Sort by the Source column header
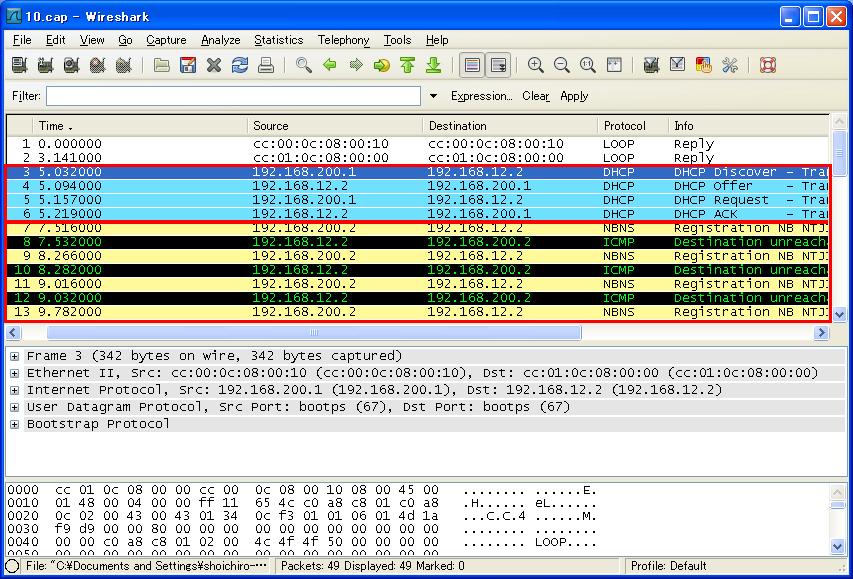 pos(335,126)
